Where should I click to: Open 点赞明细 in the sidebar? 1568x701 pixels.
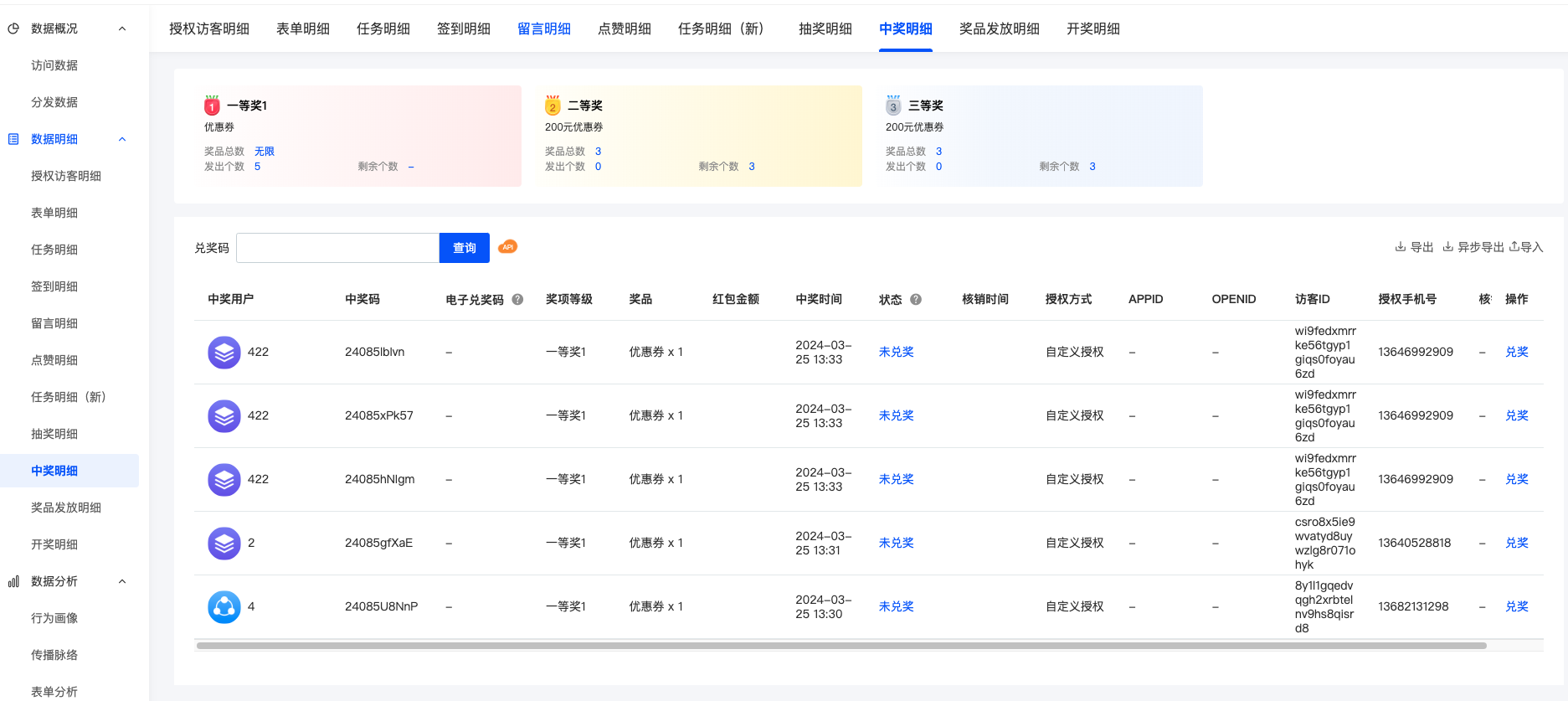pyautogui.click(x=54, y=360)
